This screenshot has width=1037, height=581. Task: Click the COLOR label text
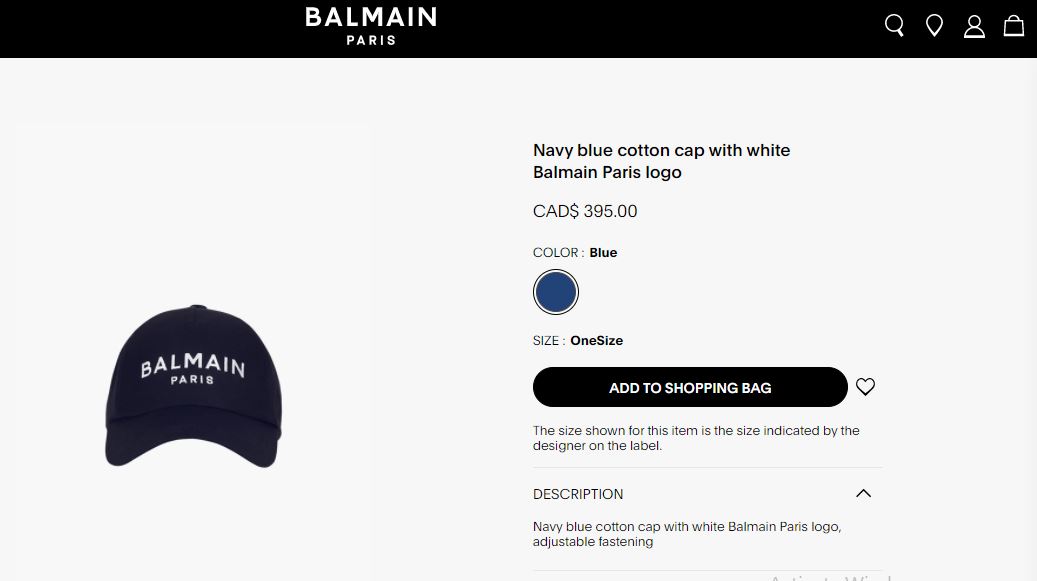pyautogui.click(x=556, y=253)
